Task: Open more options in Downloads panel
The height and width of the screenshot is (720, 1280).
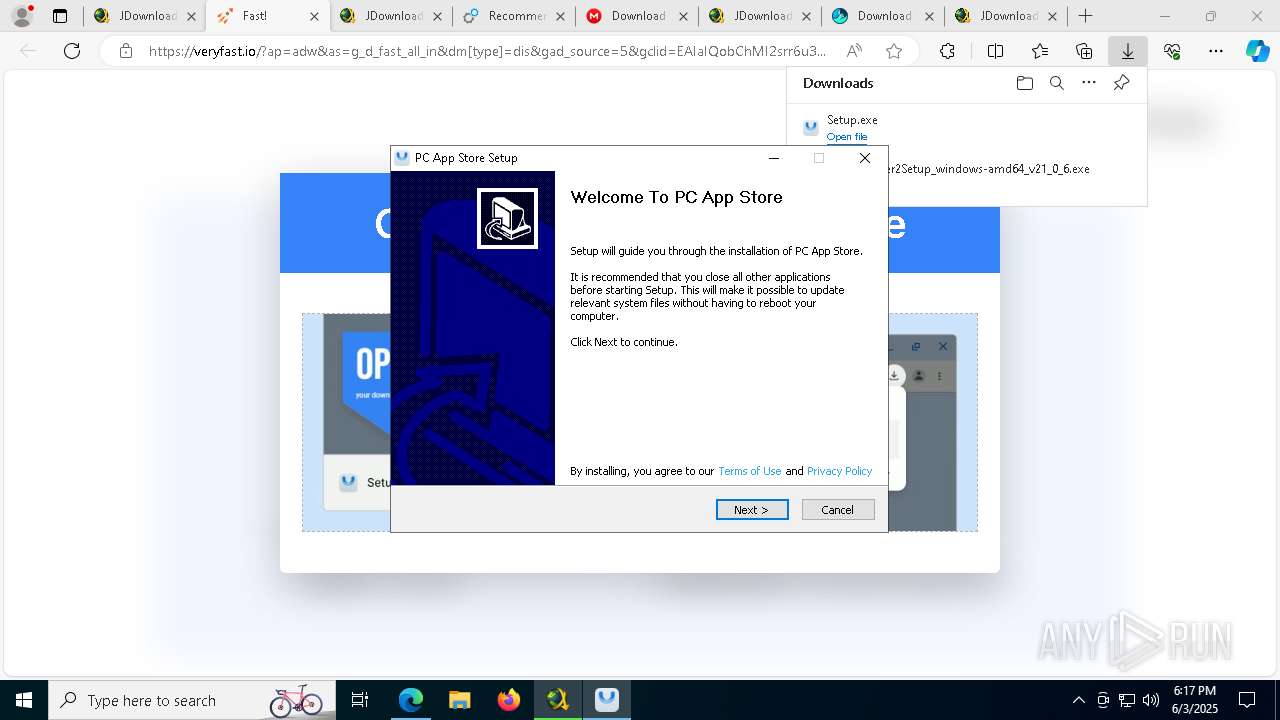Action: point(1089,83)
